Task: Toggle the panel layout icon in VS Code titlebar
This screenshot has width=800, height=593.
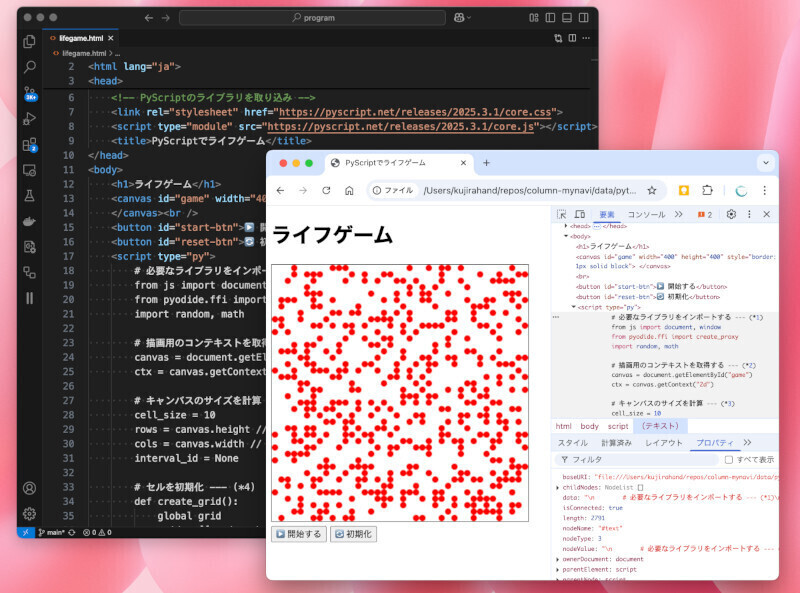Action: point(568,17)
